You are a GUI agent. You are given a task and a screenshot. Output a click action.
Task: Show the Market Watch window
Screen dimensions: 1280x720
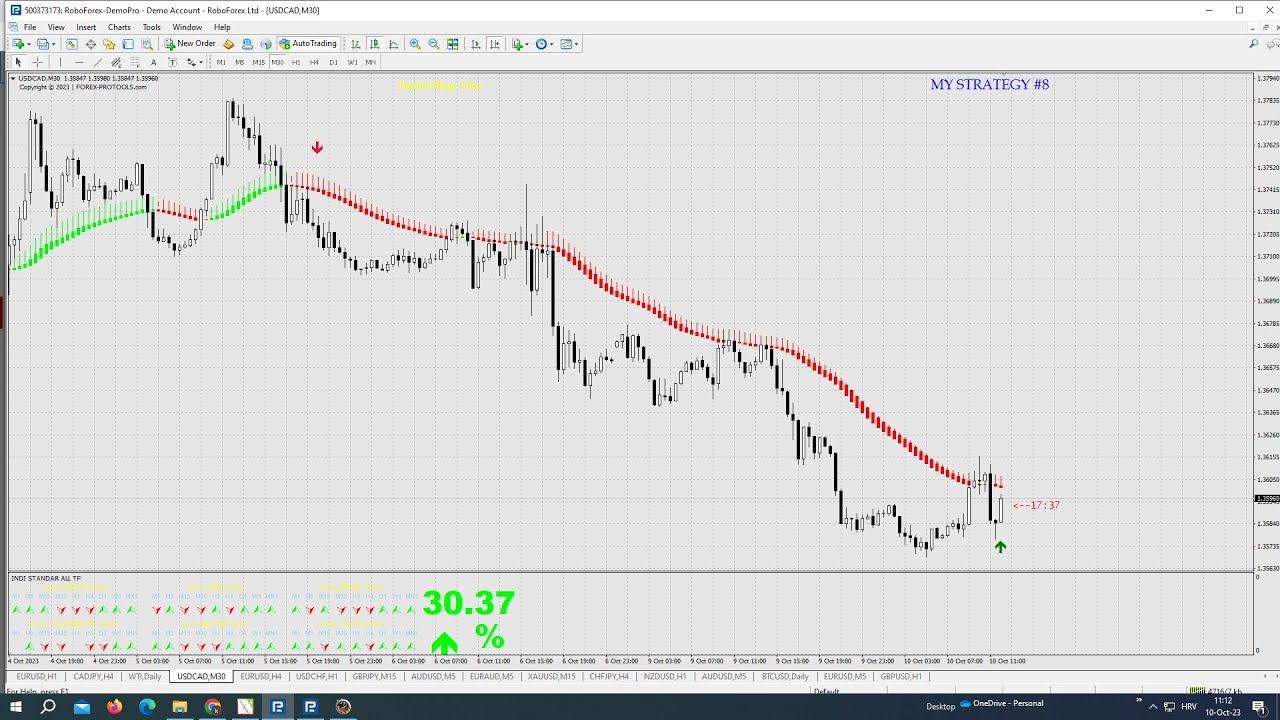pyautogui.click(x=72, y=44)
